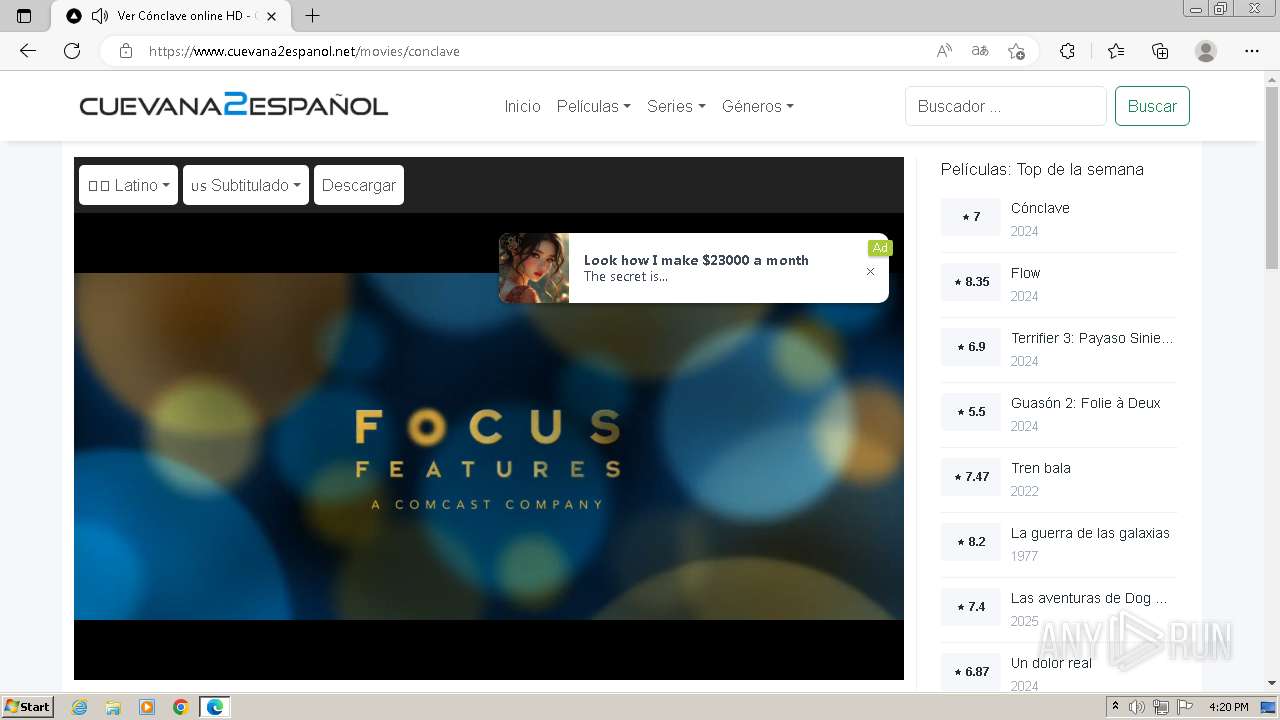Open Las aventuras de Dog entry

1089,598
